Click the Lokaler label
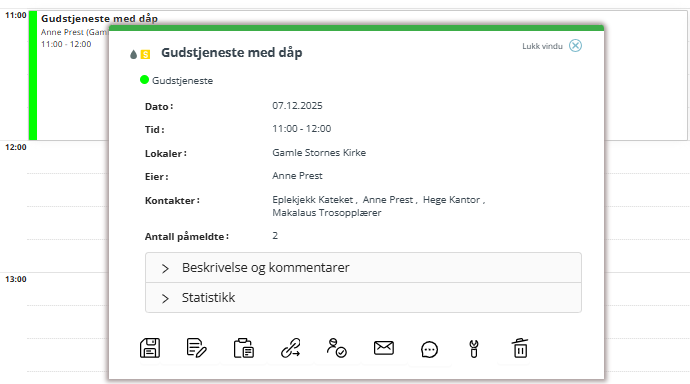Screen dimensions: 690x384 click(165, 154)
